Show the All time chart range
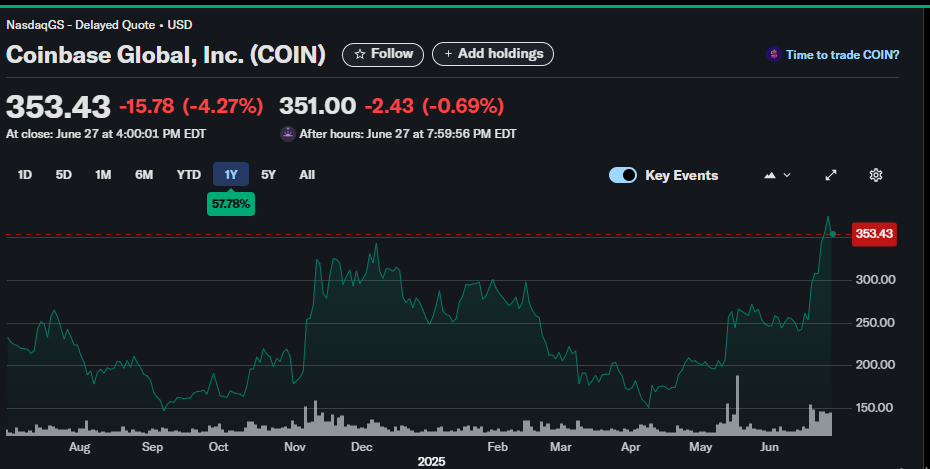The image size is (930, 469). (307, 175)
